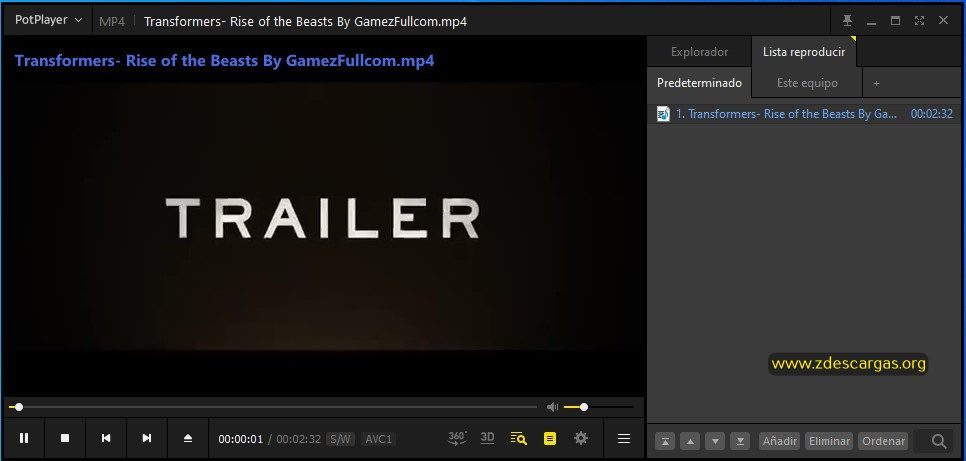966x461 pixels.
Task: Maximize the PotPlayer window
Action: 895,20
